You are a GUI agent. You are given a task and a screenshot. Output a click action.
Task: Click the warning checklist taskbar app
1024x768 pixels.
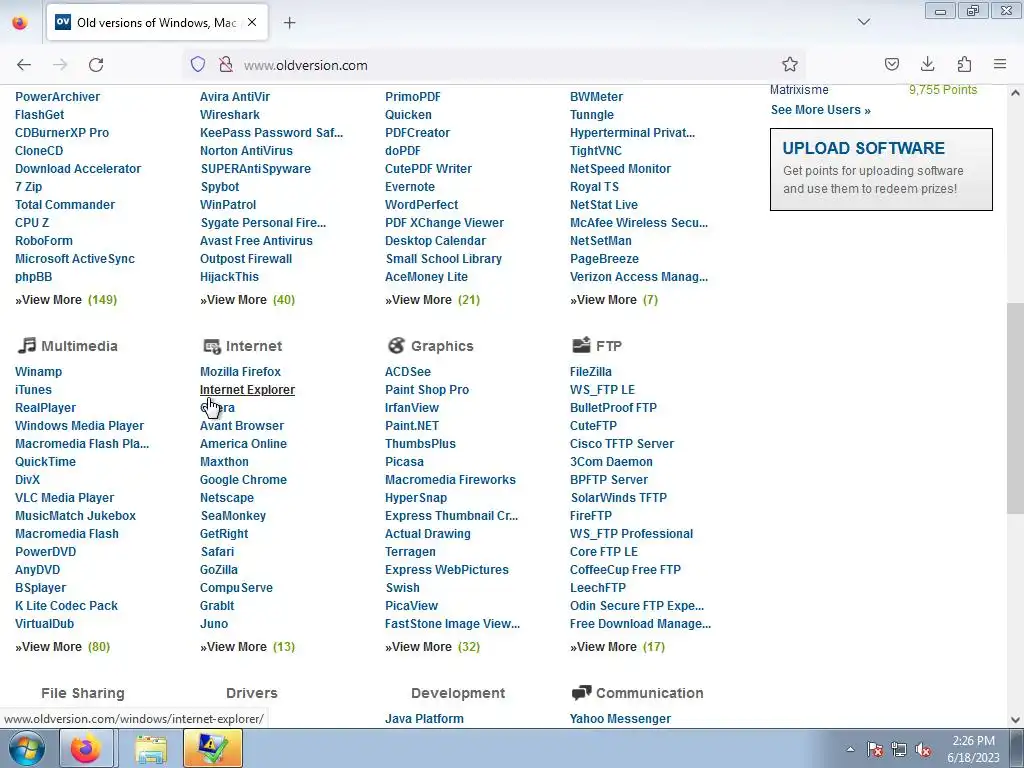[x=213, y=748]
